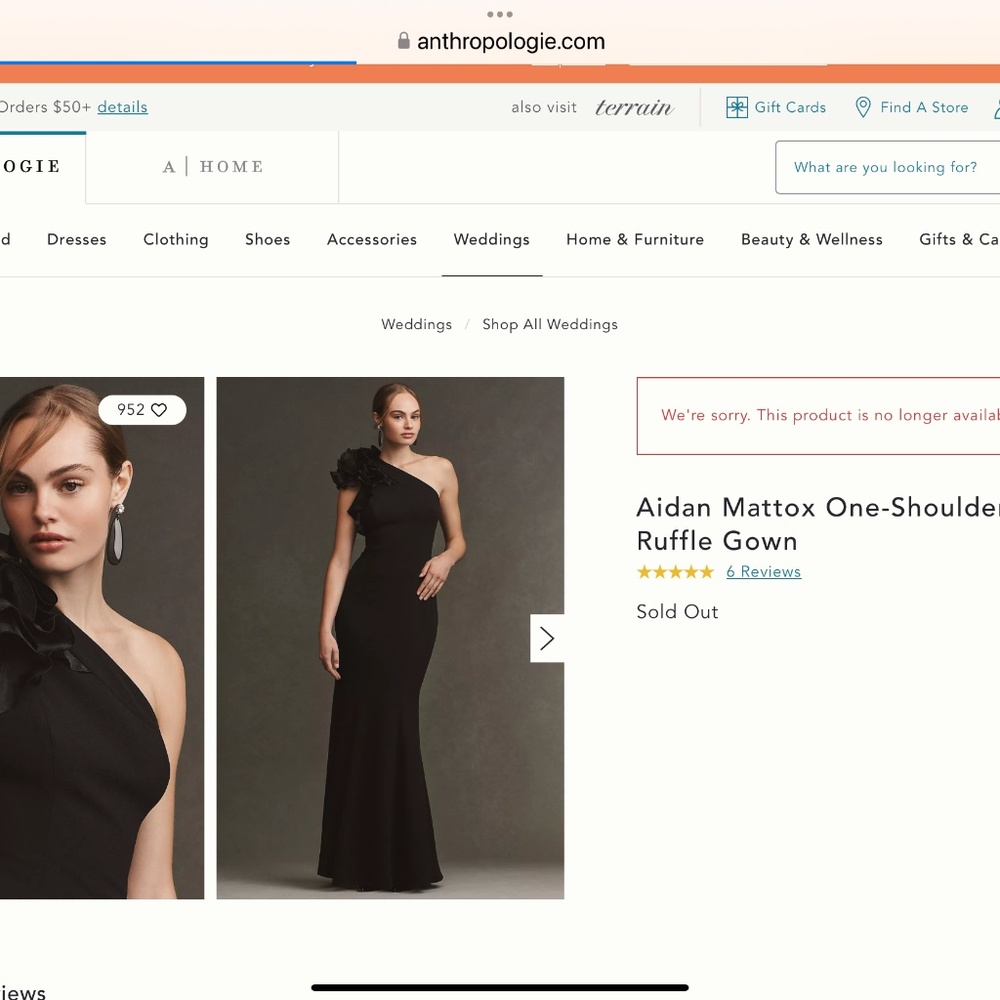
Task: Open the 6 Reviews link
Action: click(763, 572)
